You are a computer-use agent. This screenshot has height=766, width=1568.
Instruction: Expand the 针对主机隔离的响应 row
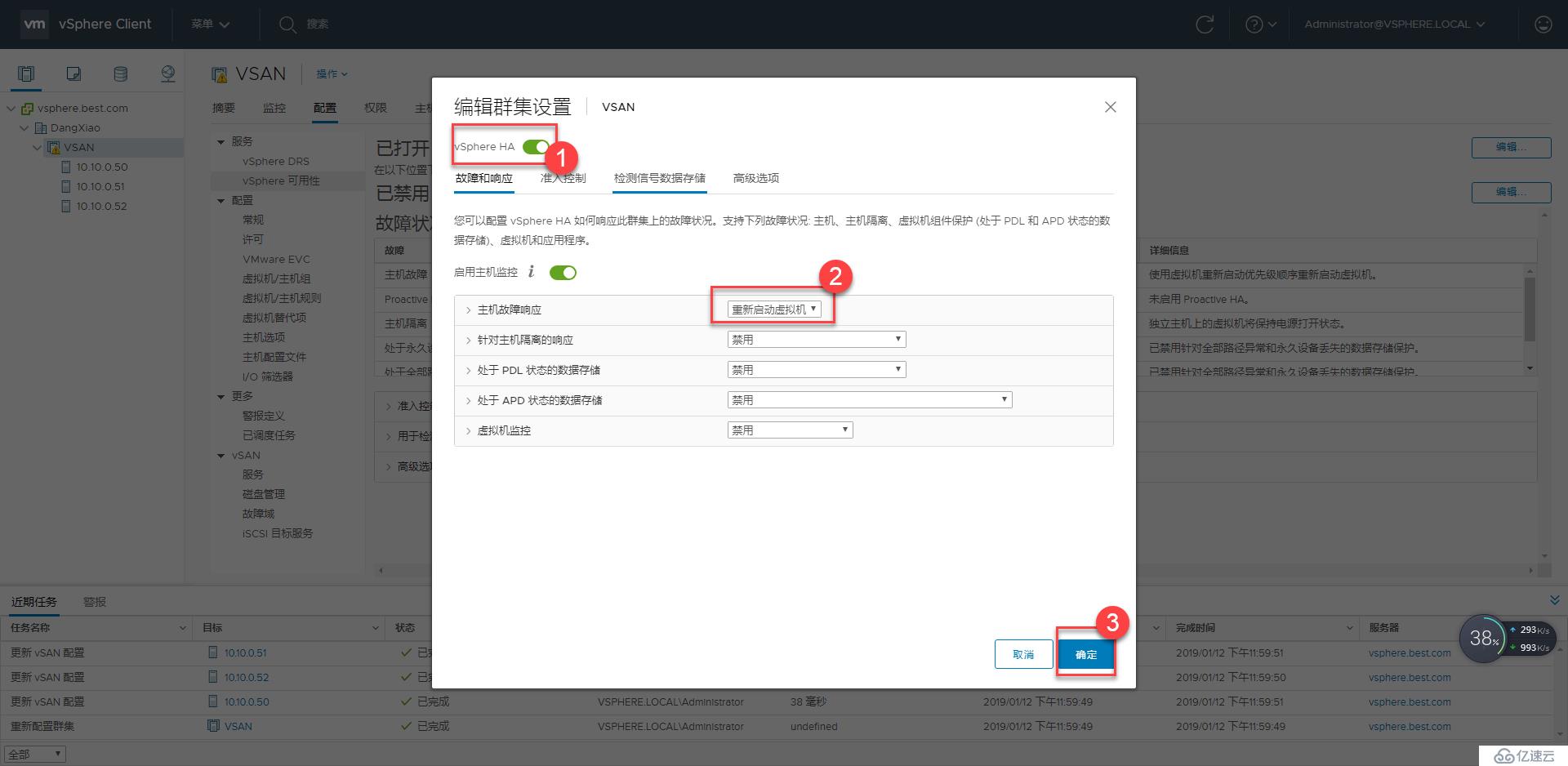pyautogui.click(x=468, y=341)
